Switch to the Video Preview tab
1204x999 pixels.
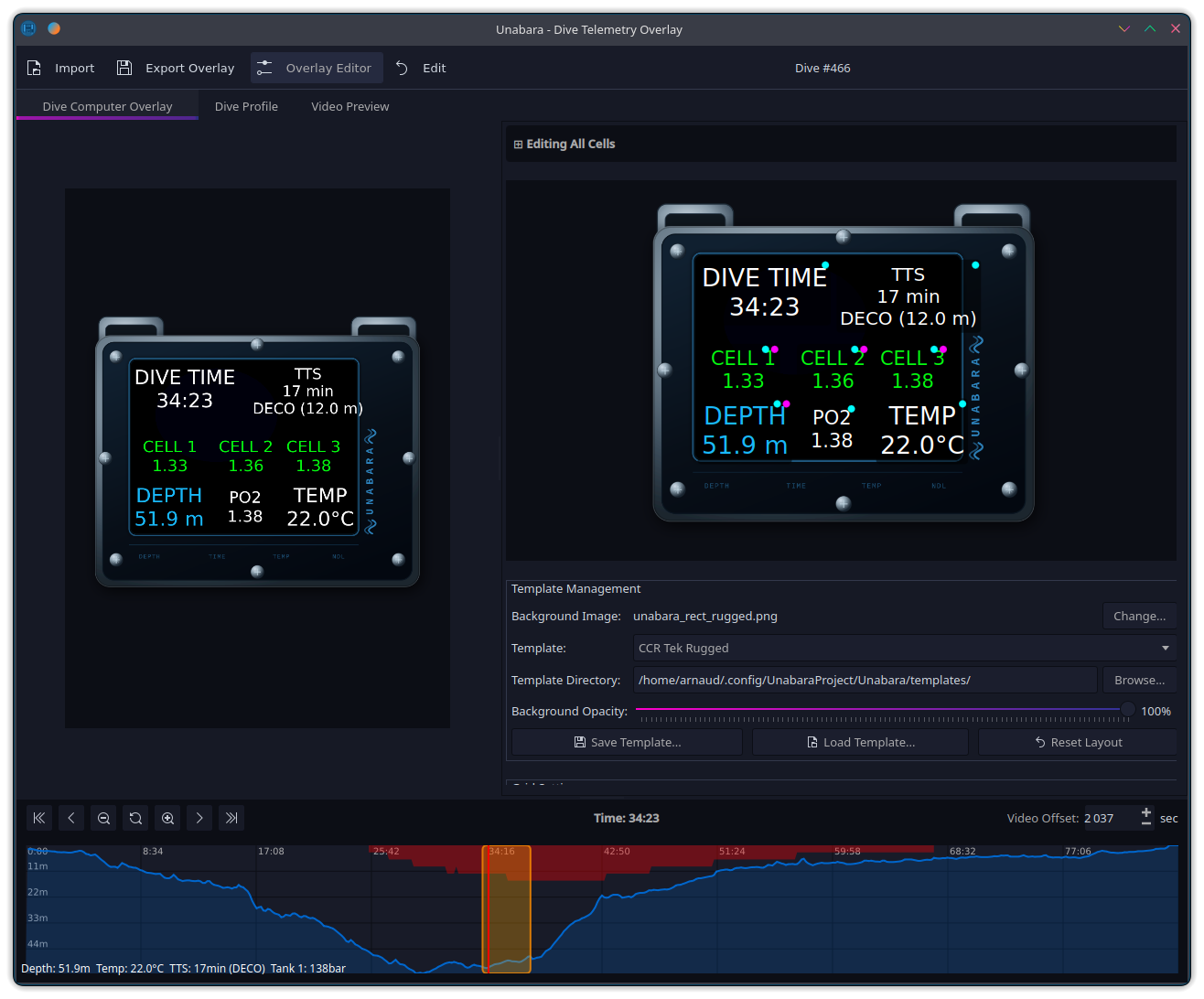click(x=349, y=106)
